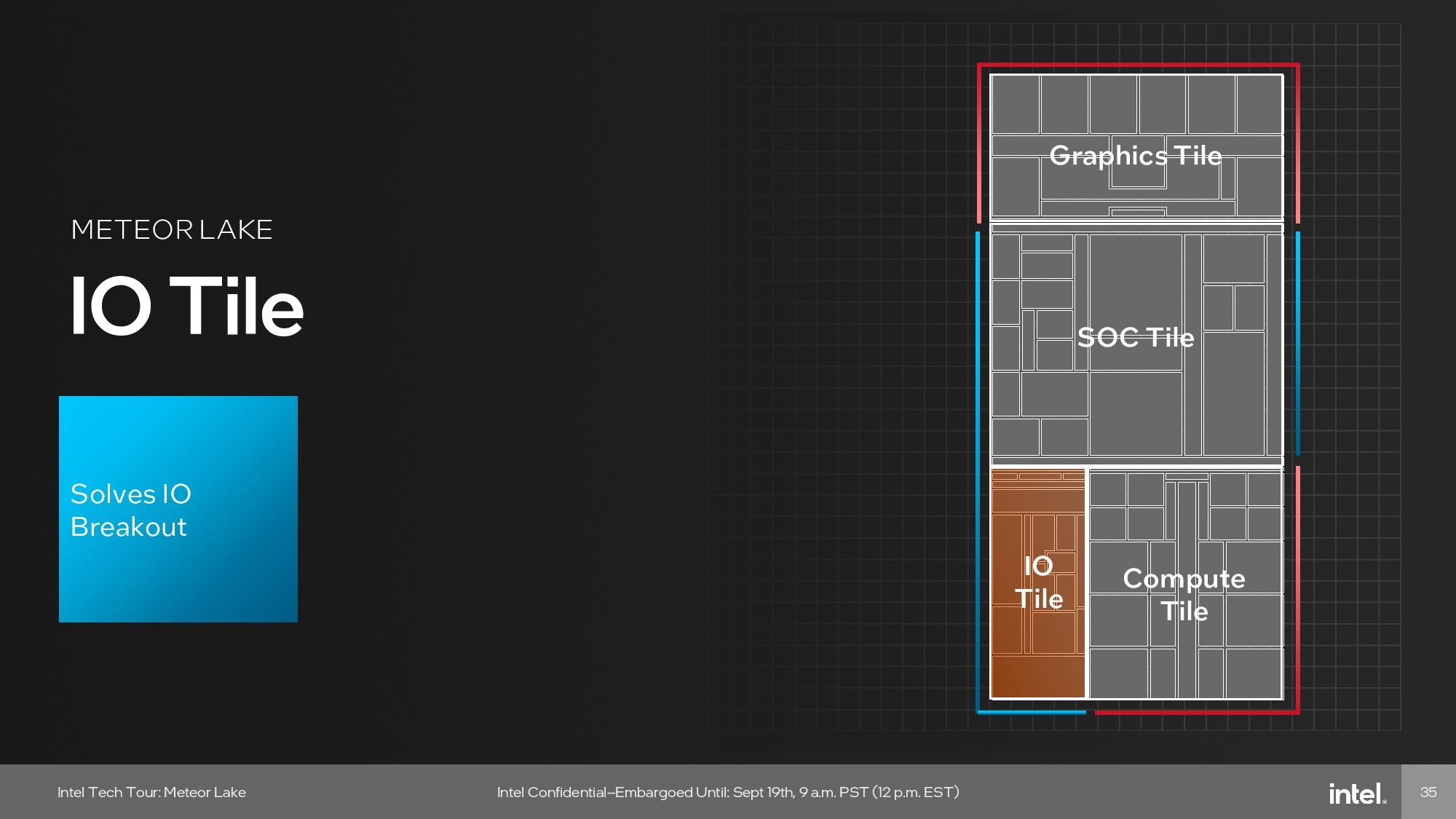Screen dimensions: 1456x819
Task: Click the Compute Tile label
Action: (1184, 595)
